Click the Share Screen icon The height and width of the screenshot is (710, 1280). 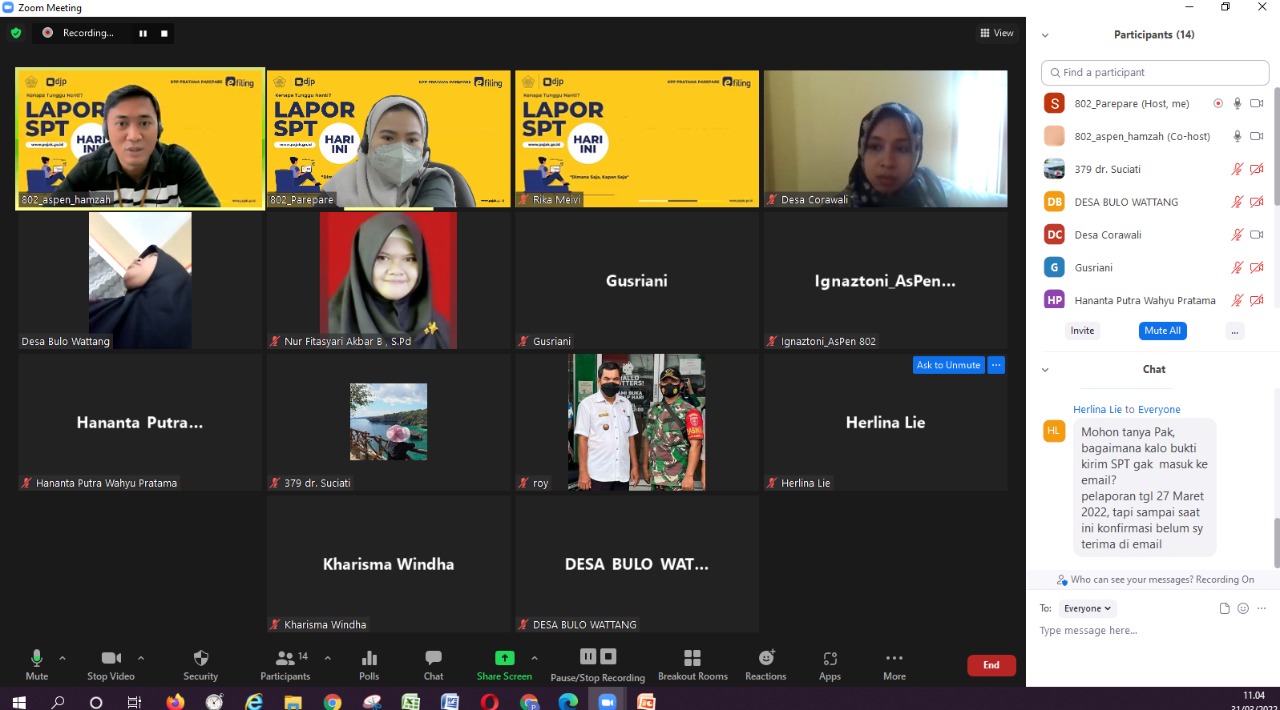tap(504, 658)
